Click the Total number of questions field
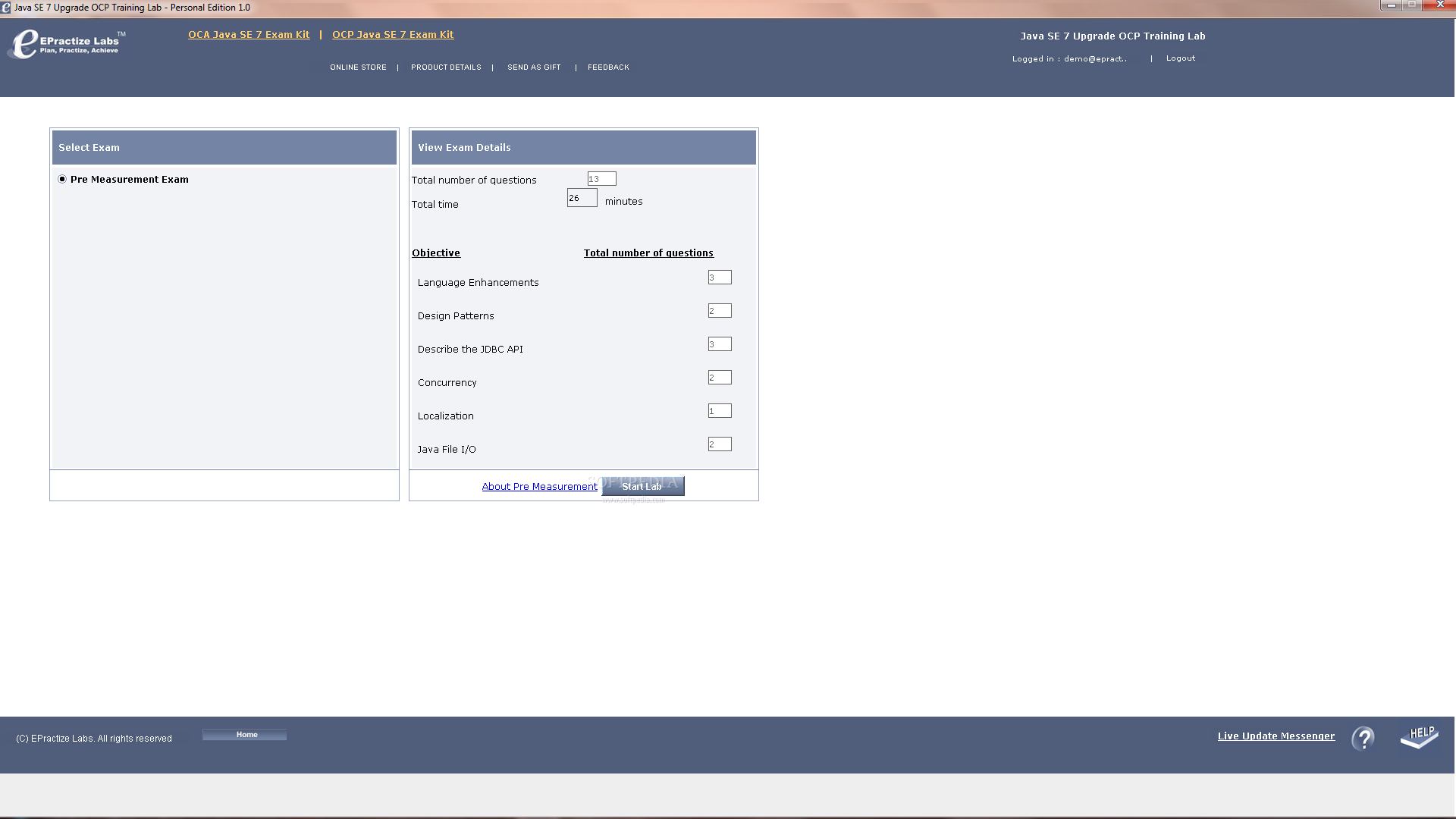The height and width of the screenshot is (819, 1456). pyautogui.click(x=602, y=179)
